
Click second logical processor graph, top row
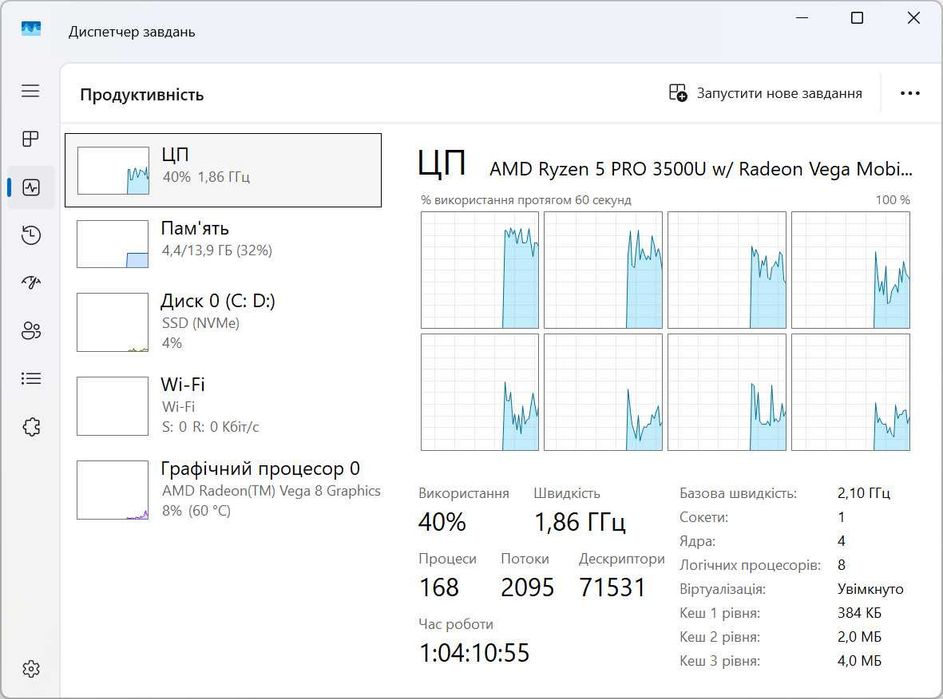tap(603, 269)
